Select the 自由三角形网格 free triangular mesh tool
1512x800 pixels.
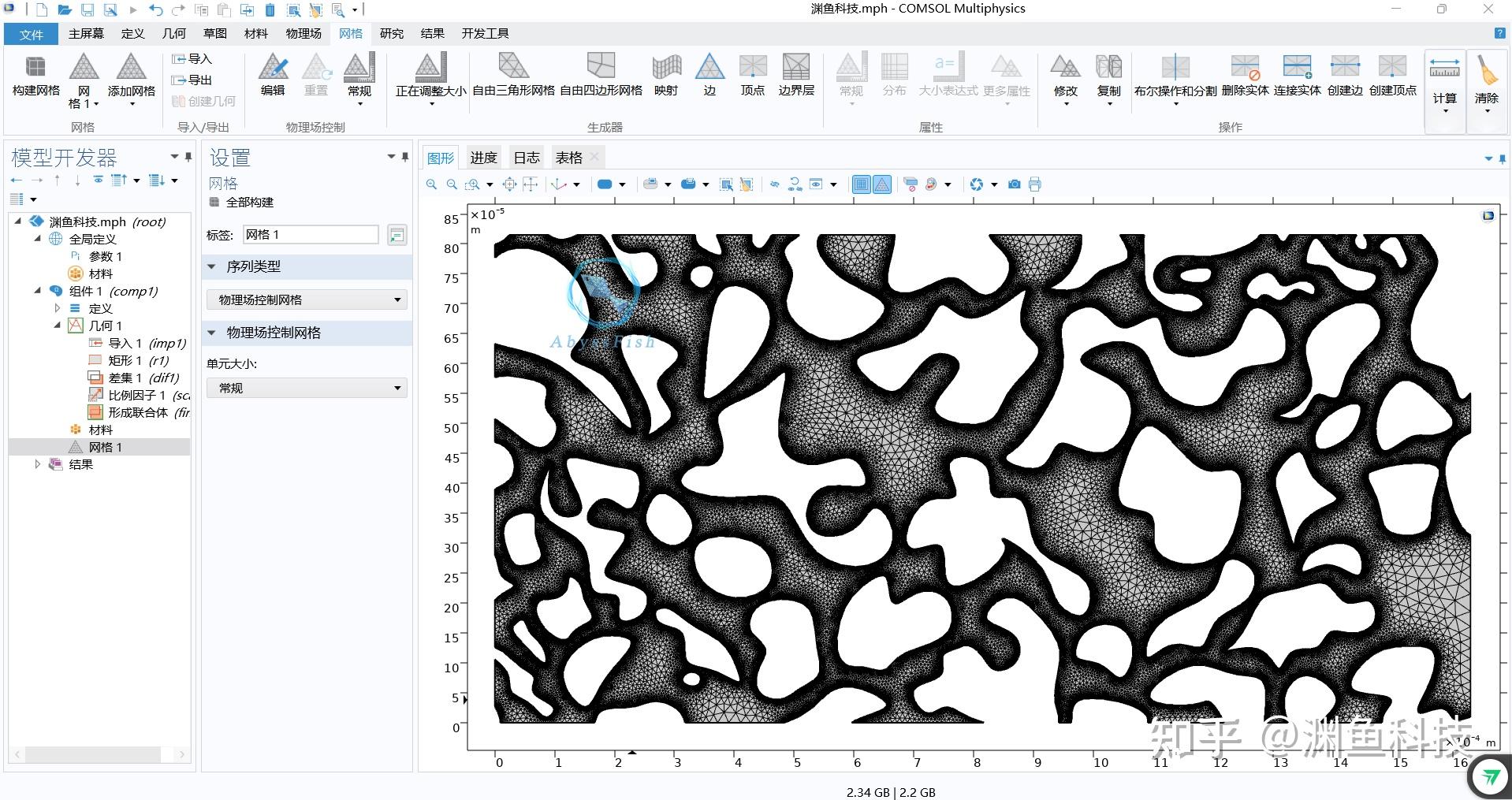[x=513, y=76]
